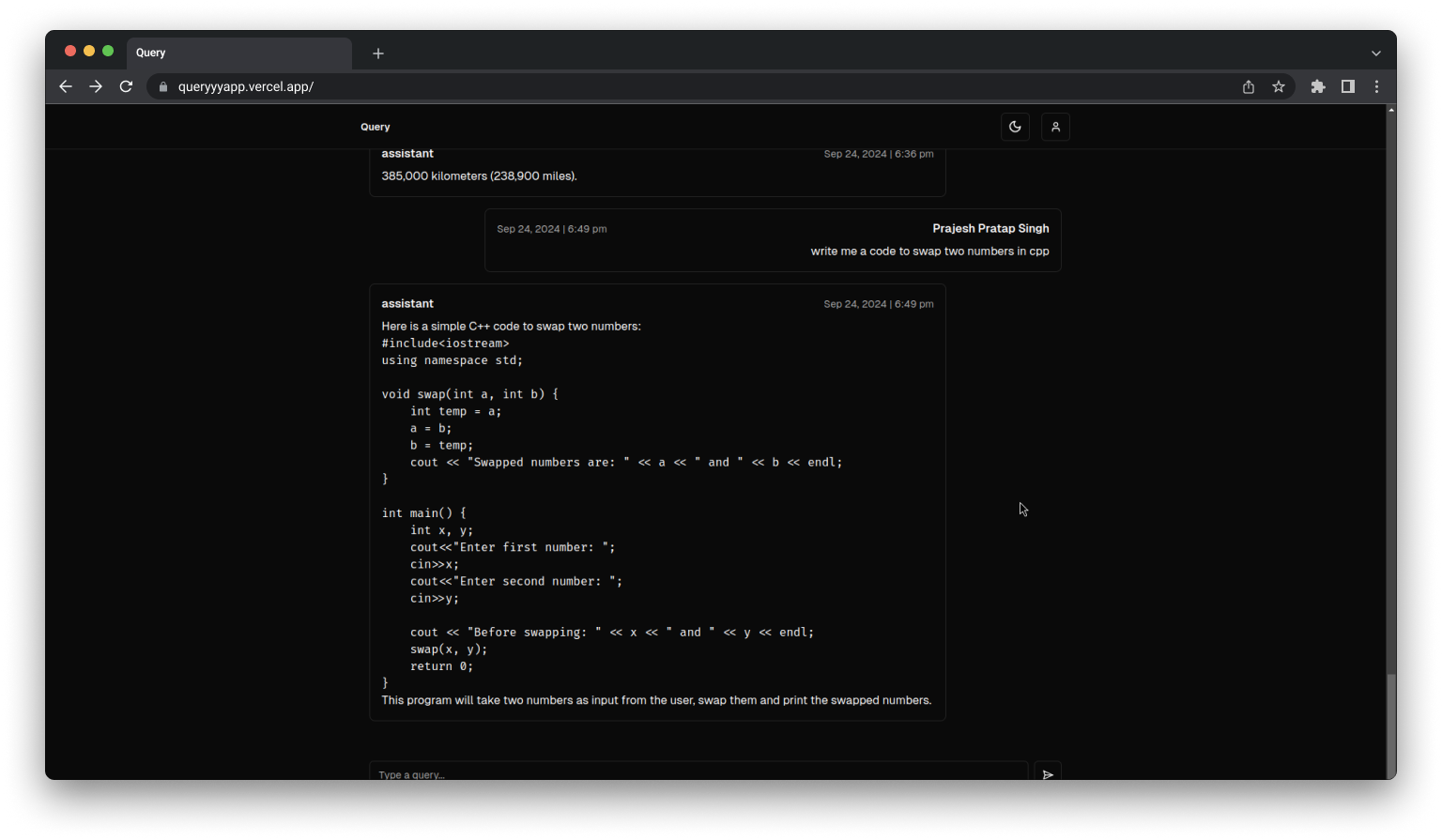Click the 'Type a query...' input field
The width and height of the screenshot is (1442, 840).
pos(698,771)
